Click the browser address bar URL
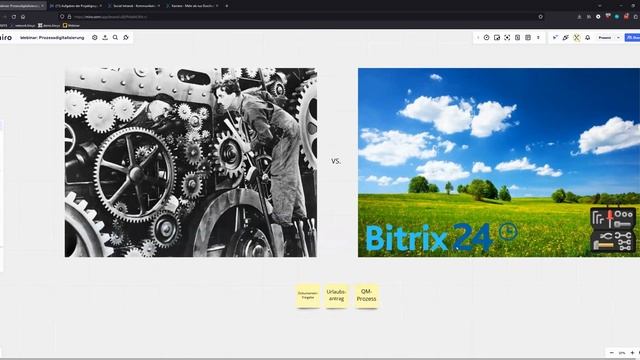Screen dimensions: 640x360 pos(110,17)
